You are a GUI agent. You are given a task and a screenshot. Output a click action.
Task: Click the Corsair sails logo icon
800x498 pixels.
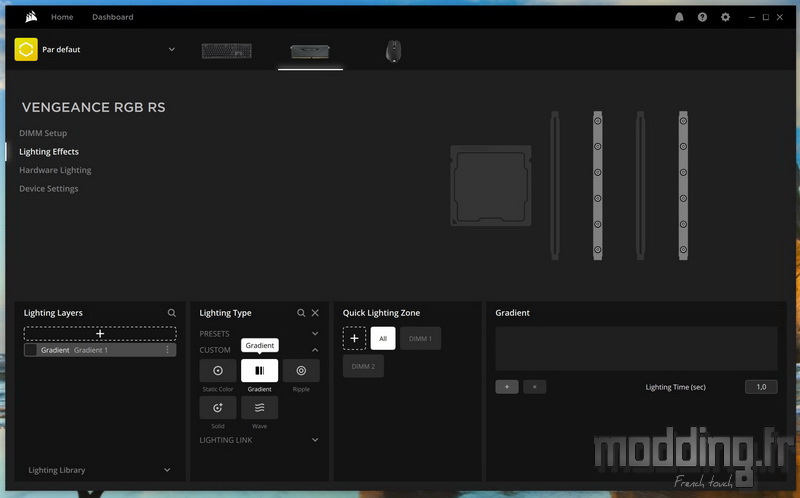point(31,17)
